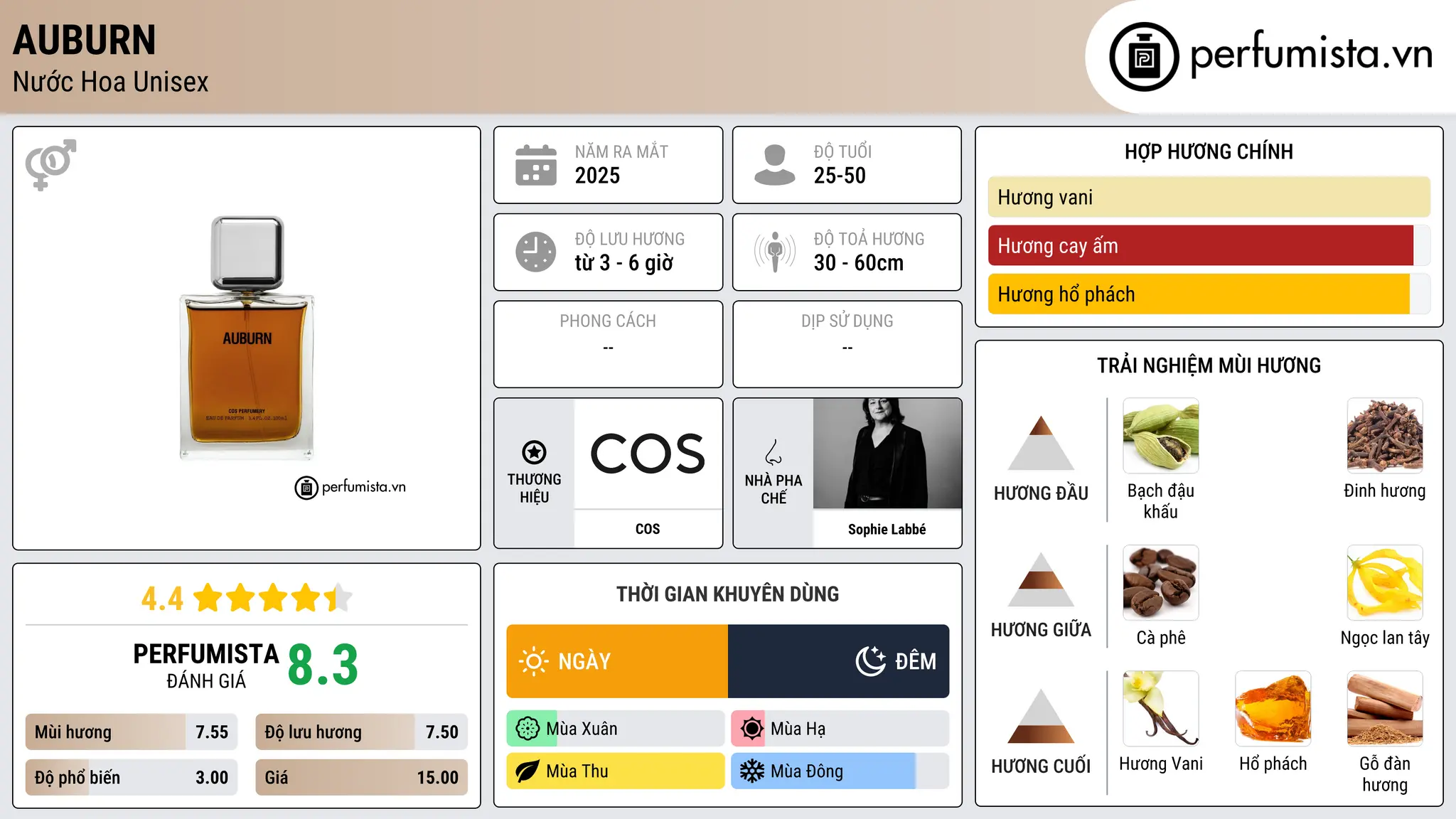Click the person icon beside Độ tuổi
Image resolution: width=1456 pixels, height=819 pixels.
coord(774,165)
